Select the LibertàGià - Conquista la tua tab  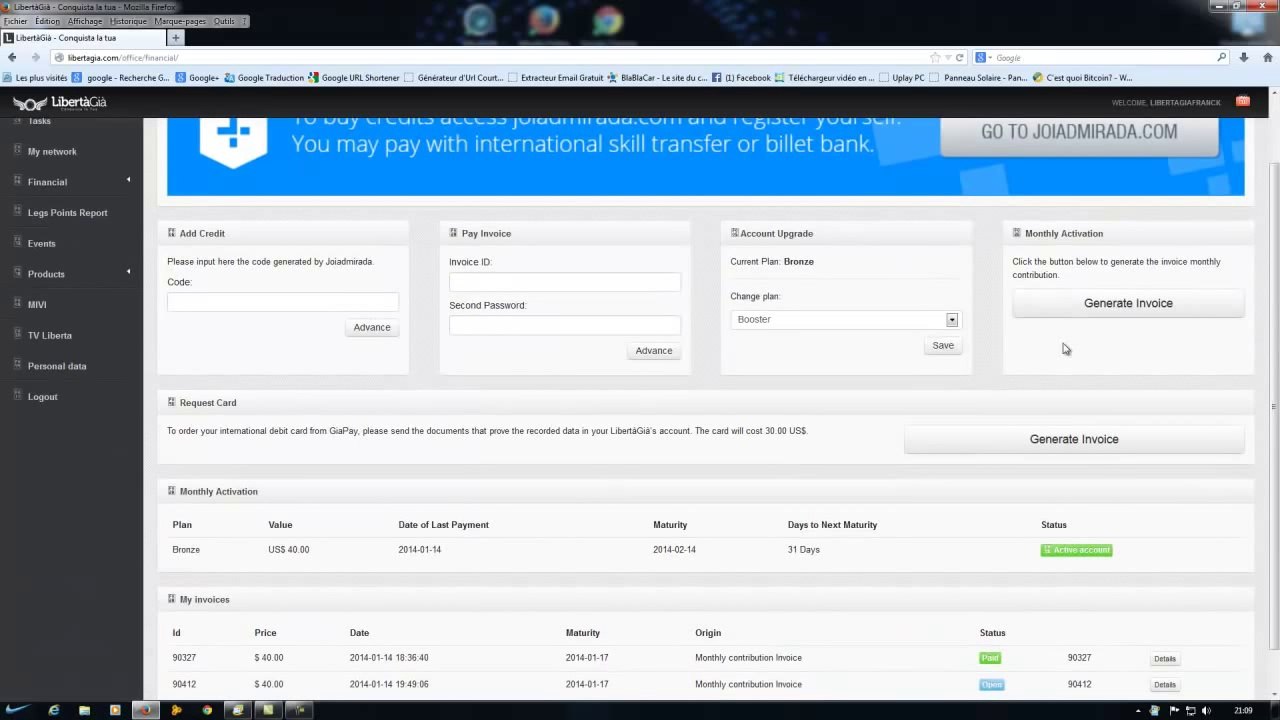(x=84, y=38)
